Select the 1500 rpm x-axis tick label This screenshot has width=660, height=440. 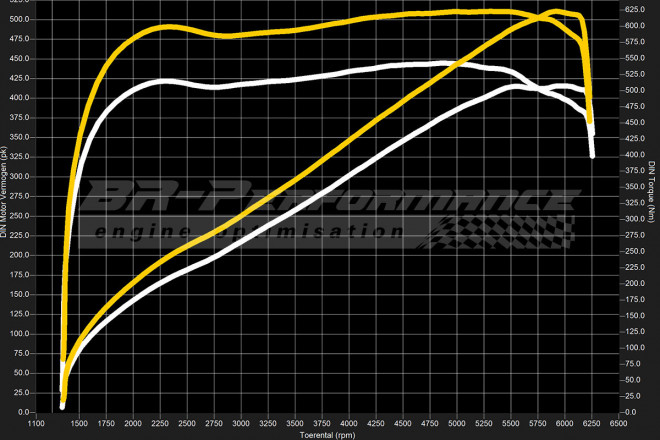[x=80, y=424]
